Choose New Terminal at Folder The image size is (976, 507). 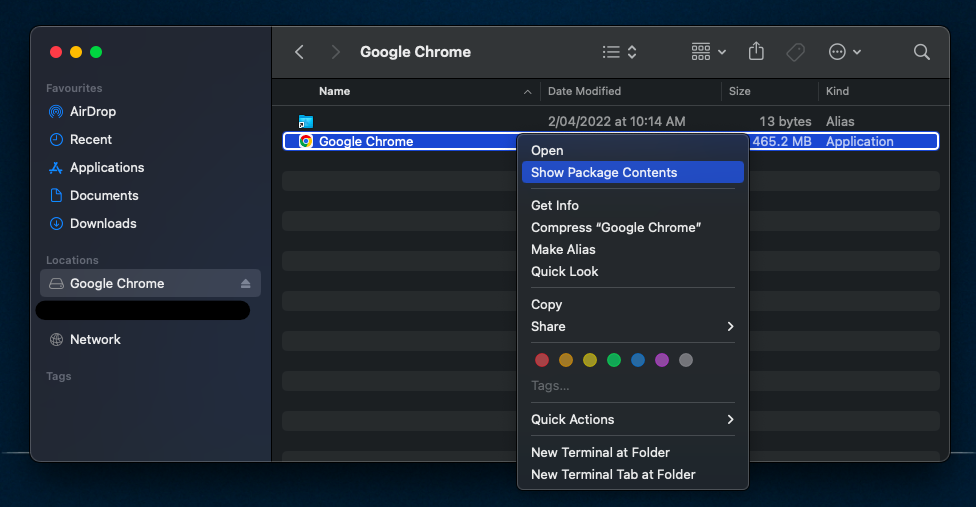click(x=632, y=452)
